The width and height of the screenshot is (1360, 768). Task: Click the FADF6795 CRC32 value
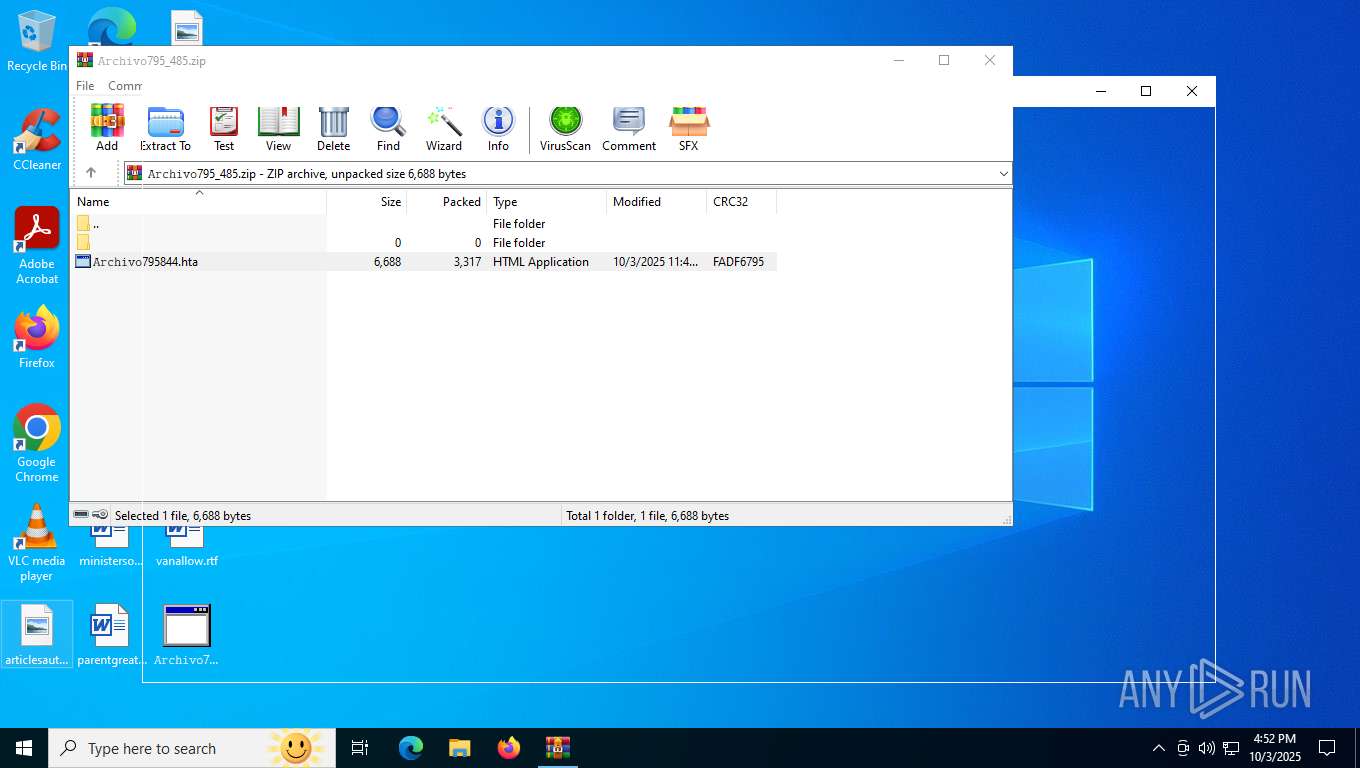coord(738,262)
